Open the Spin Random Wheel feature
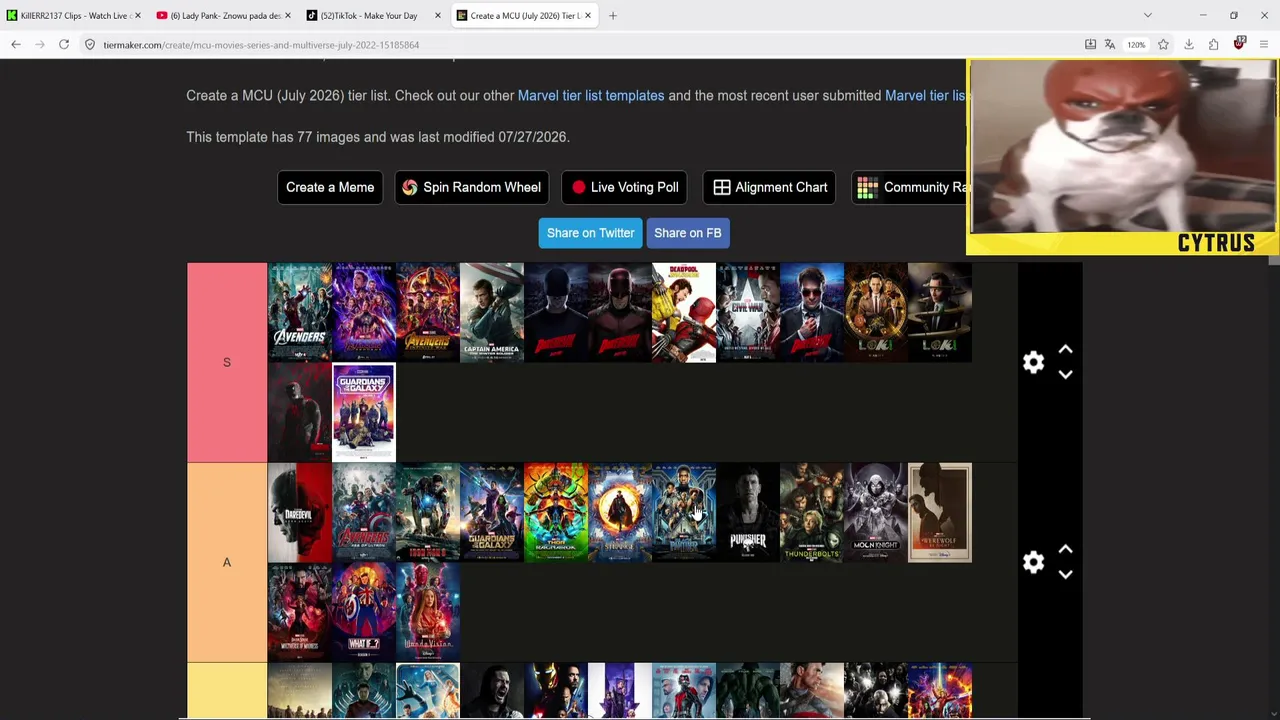This screenshot has width=1280, height=720. 472,187
